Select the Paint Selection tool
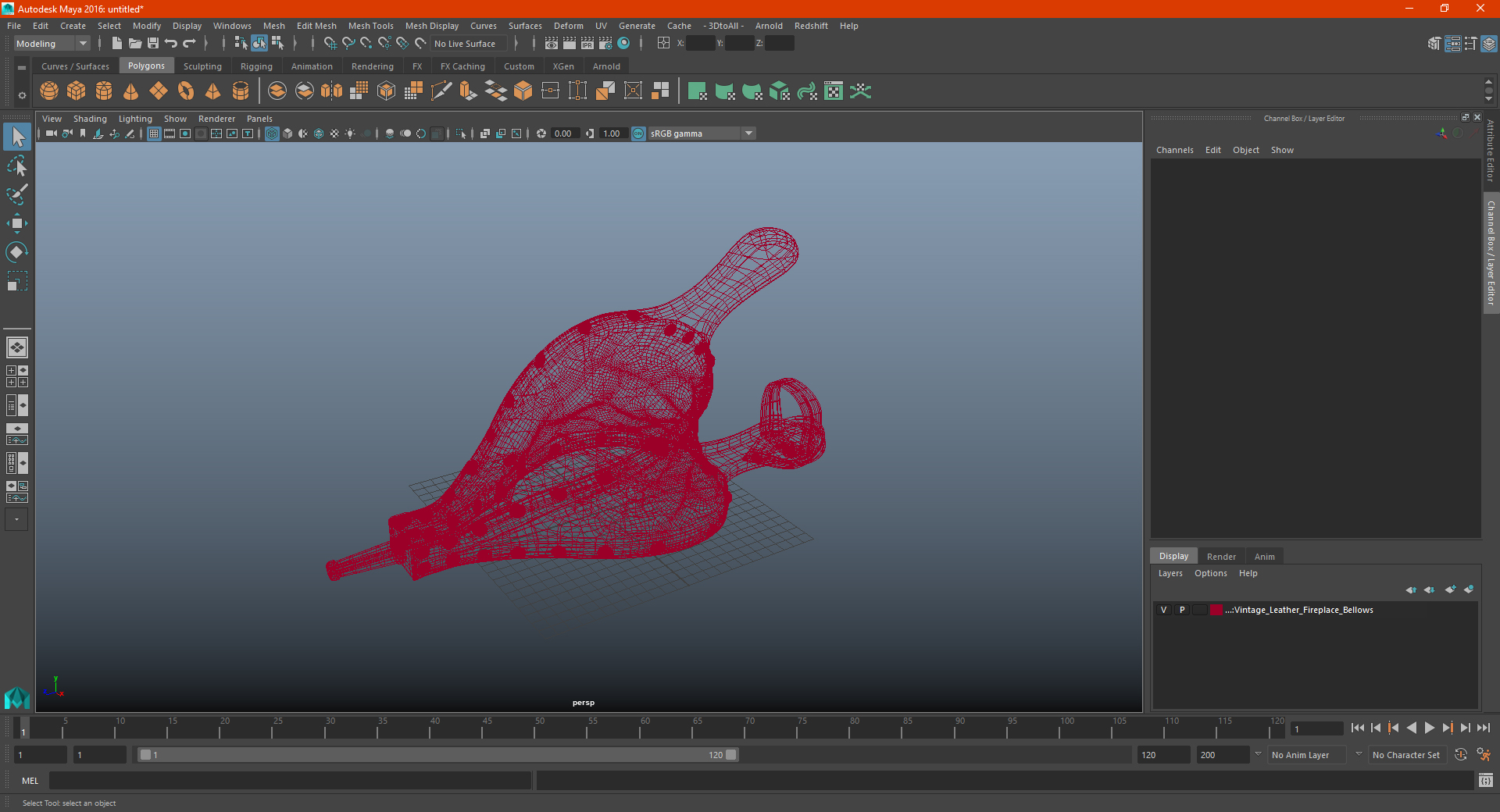The image size is (1500, 812). 17,194
